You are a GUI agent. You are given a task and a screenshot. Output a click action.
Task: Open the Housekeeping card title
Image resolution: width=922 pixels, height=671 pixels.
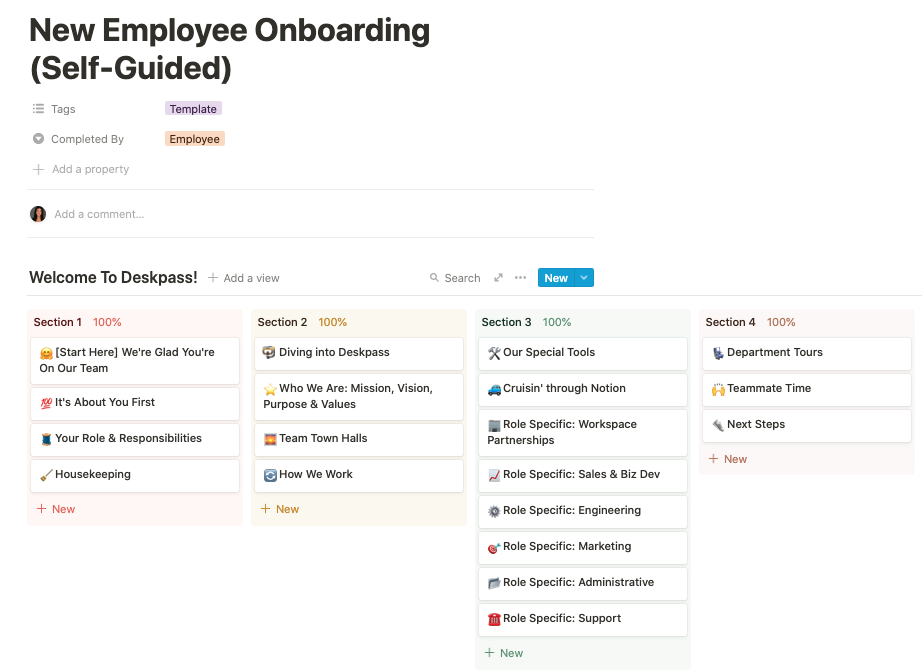click(93, 474)
